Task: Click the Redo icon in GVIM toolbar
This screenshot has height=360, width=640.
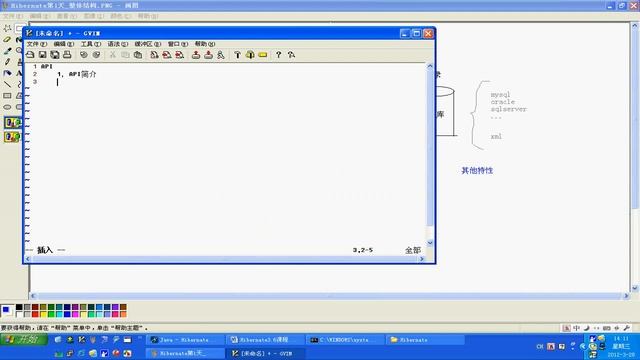Action: coord(96,55)
